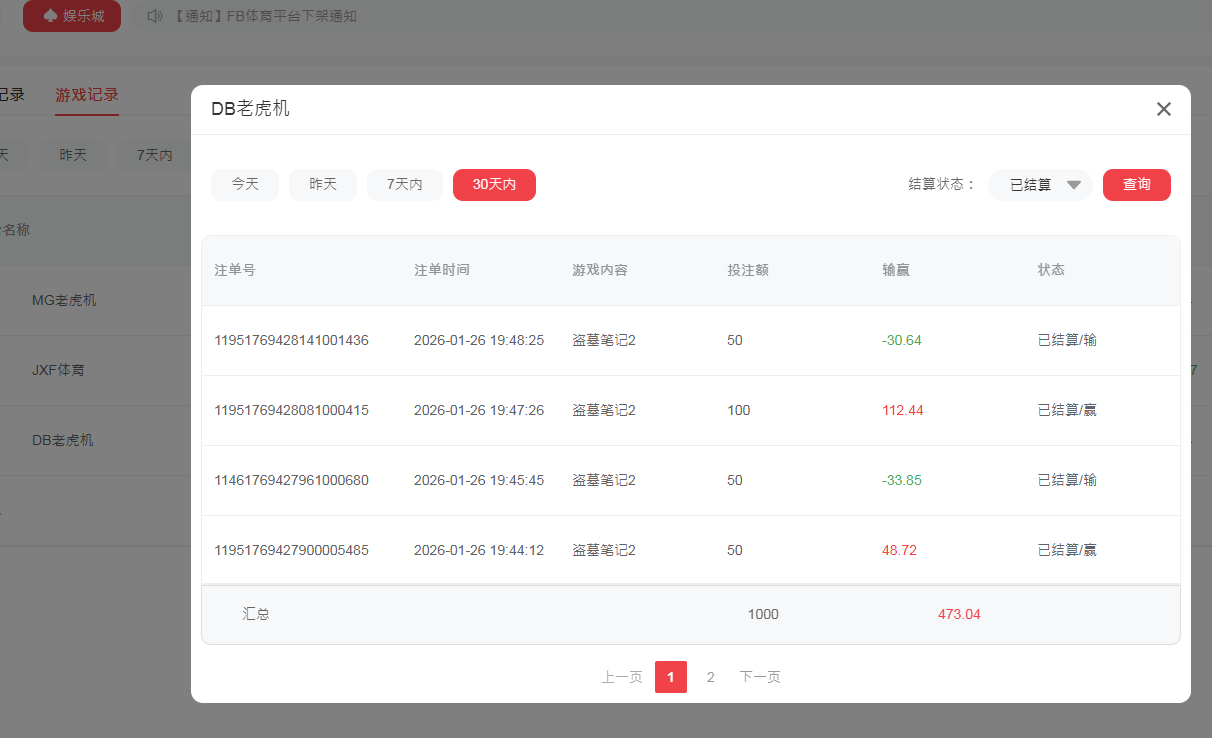This screenshot has height=738, width=1212.
Task: Click 上一页 to go to previous page
Action: (x=620, y=677)
